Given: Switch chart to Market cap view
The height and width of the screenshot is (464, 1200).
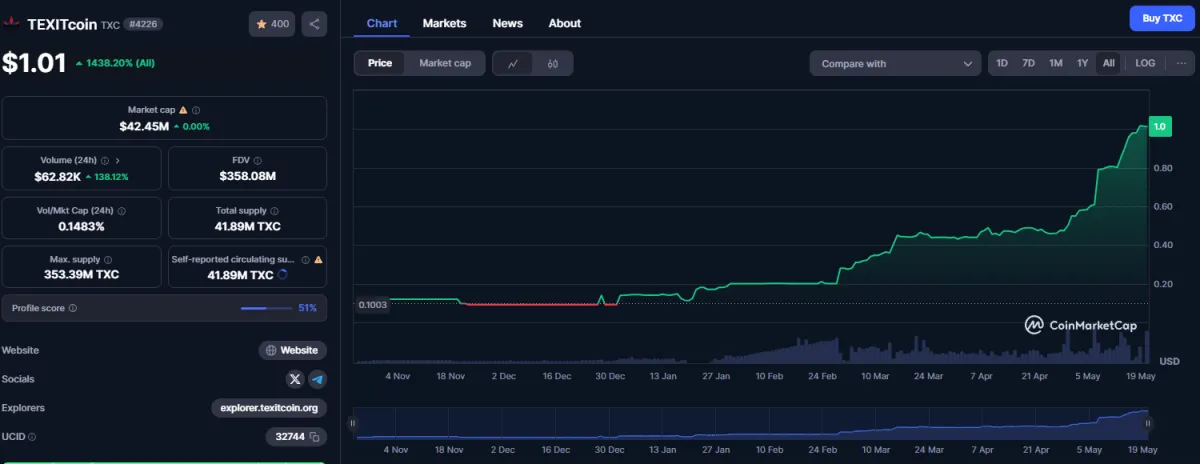Looking at the screenshot, I should [445, 63].
